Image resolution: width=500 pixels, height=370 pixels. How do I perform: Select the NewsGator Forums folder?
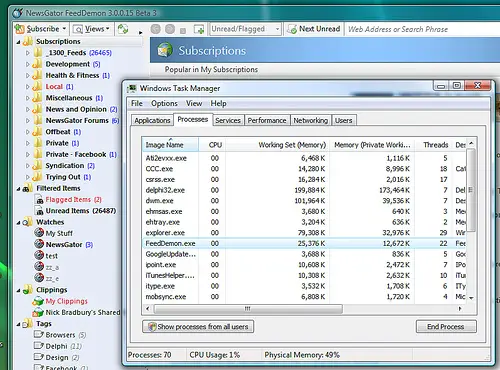pyautogui.click(x=77, y=120)
